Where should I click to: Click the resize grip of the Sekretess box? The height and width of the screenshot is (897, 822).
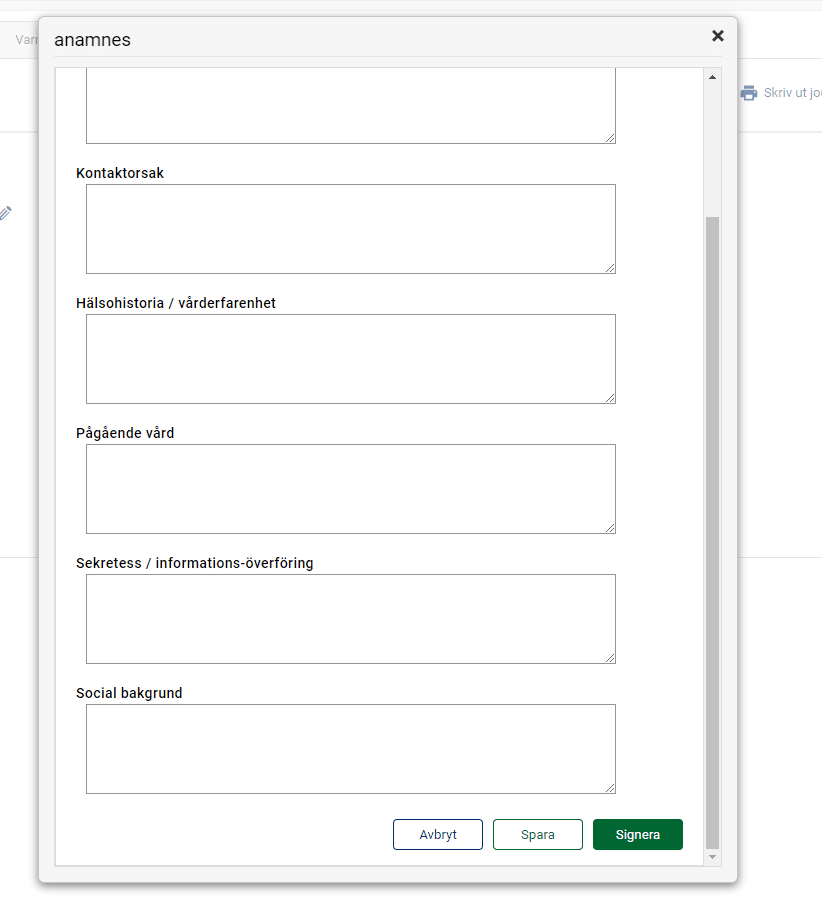[x=610, y=658]
